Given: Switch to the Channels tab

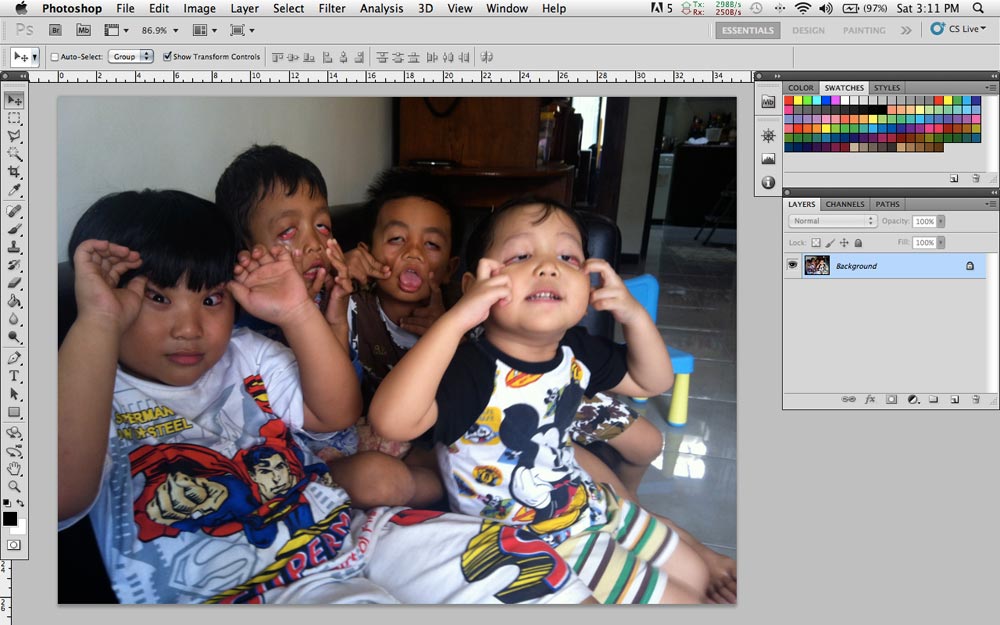Looking at the screenshot, I should click(845, 204).
